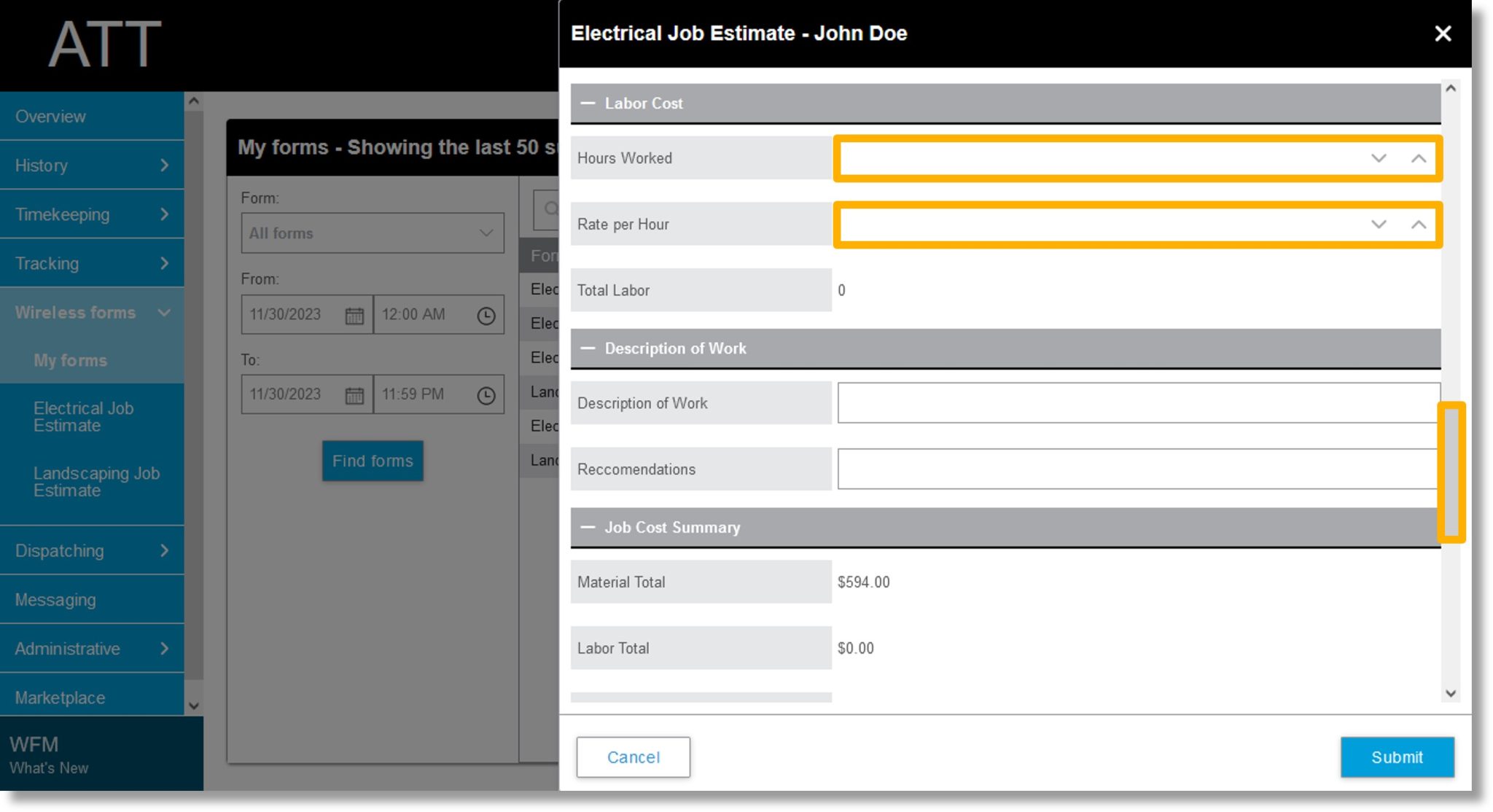Click the Reccomendations text field
Viewport: 1493px width, 812px height.
coord(1137,469)
